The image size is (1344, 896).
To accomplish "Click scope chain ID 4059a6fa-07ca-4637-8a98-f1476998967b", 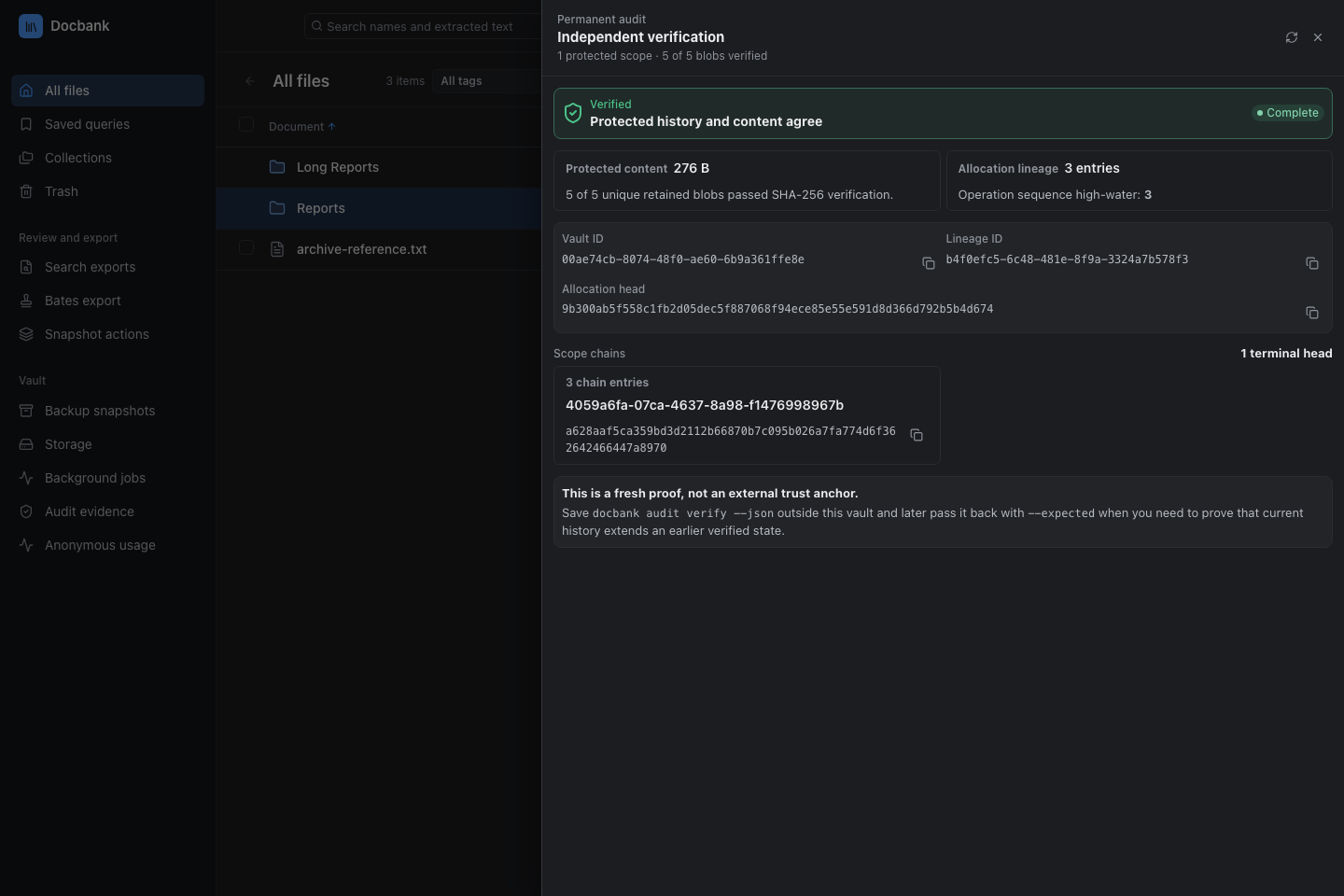I will (705, 405).
